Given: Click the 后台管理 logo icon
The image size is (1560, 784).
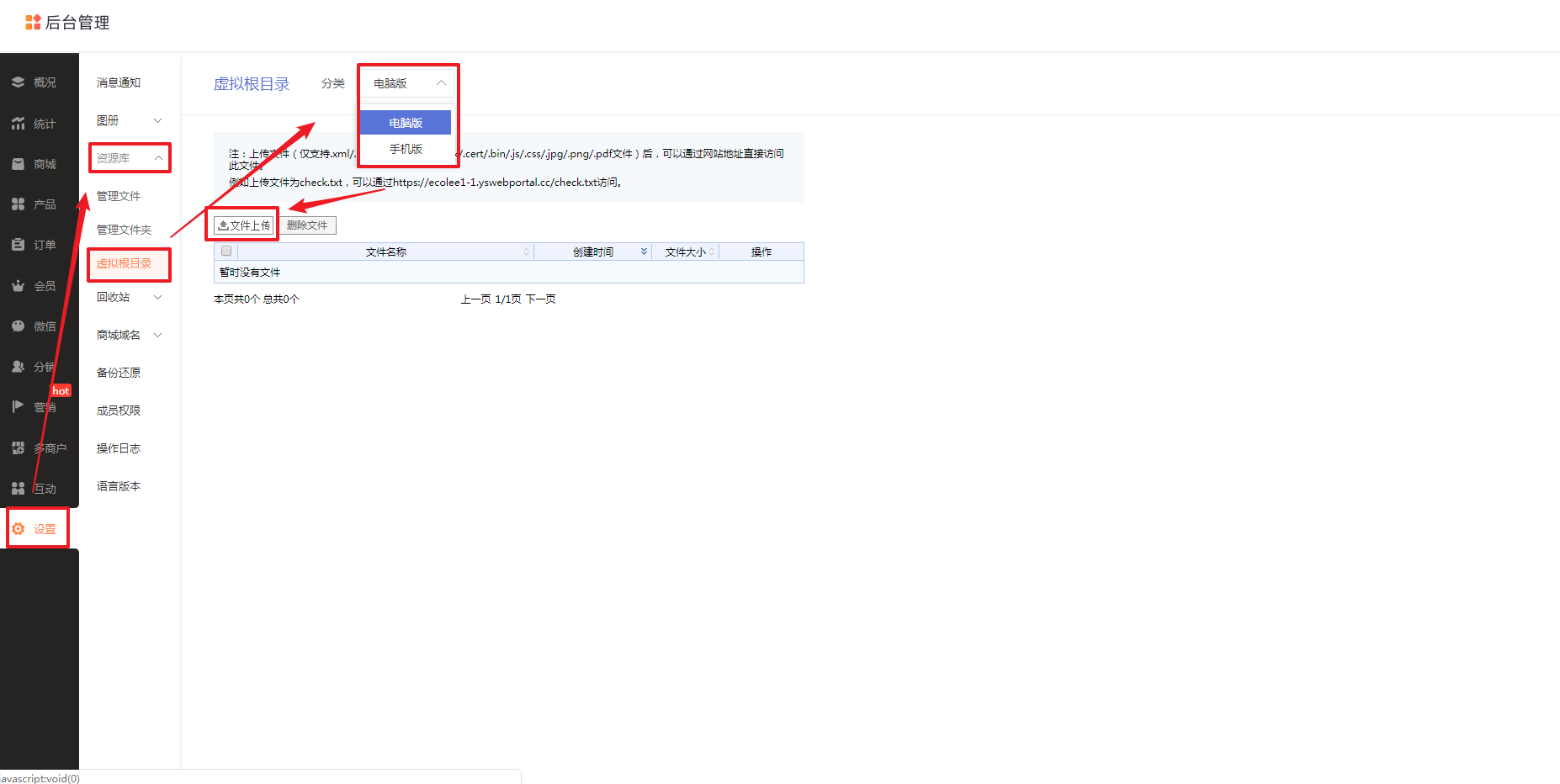Looking at the screenshot, I should [33, 23].
